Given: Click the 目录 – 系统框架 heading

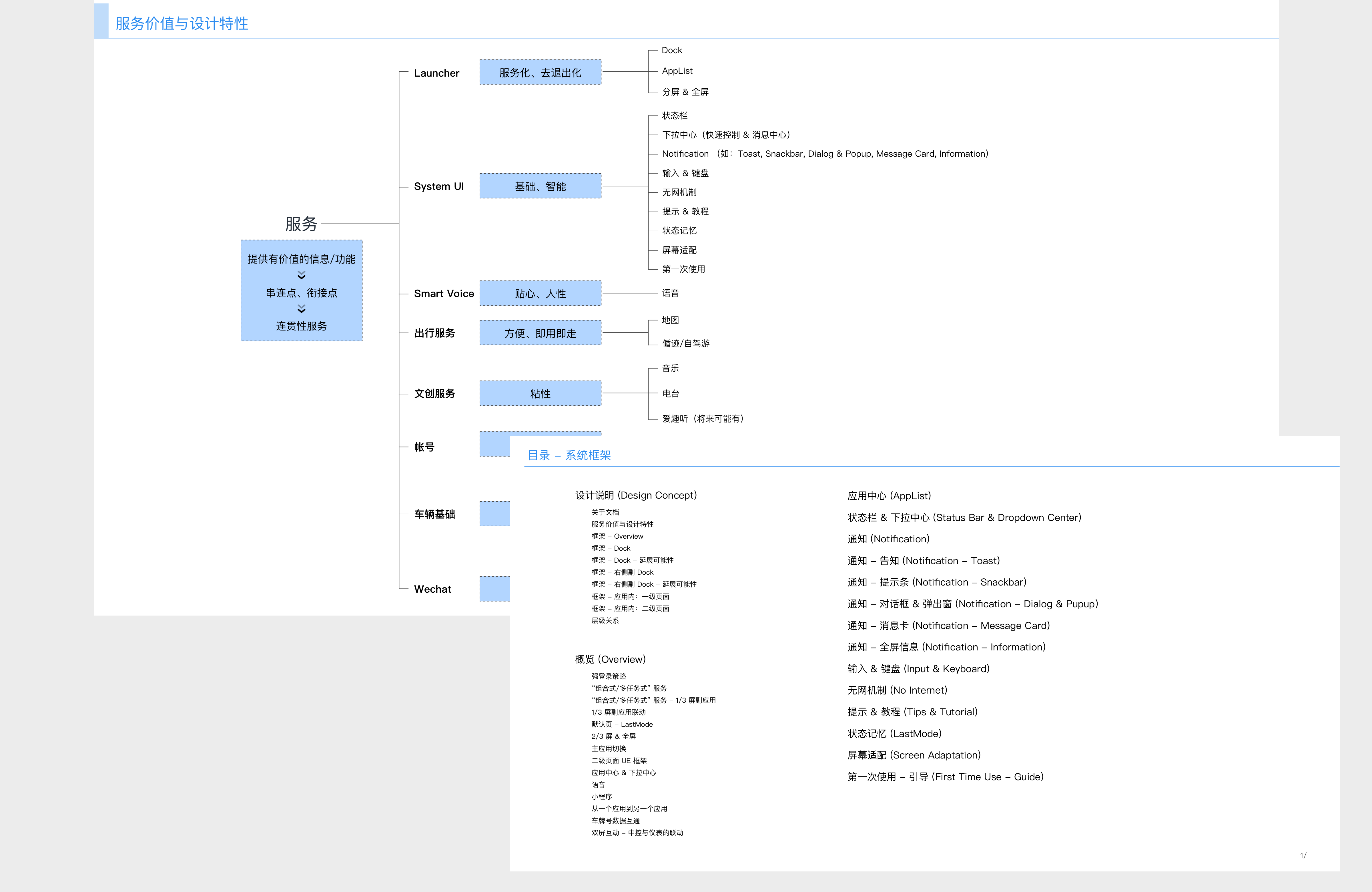Looking at the screenshot, I should 569,455.
